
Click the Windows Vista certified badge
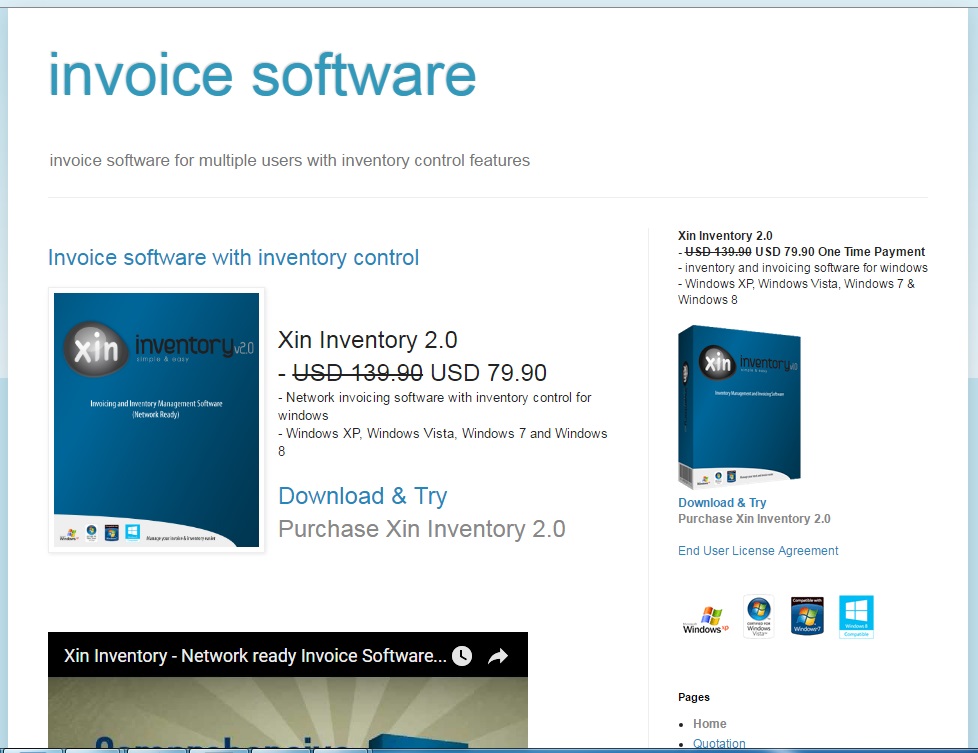pos(758,616)
